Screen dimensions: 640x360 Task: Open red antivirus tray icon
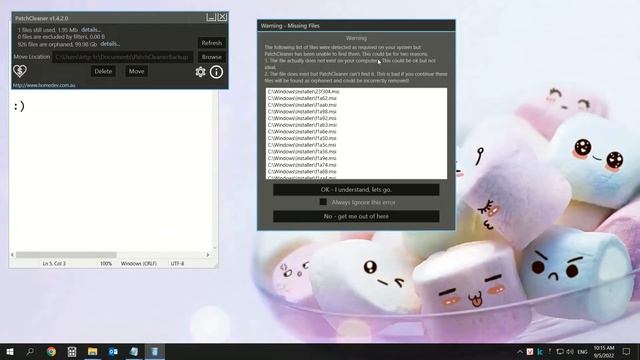[530, 351]
